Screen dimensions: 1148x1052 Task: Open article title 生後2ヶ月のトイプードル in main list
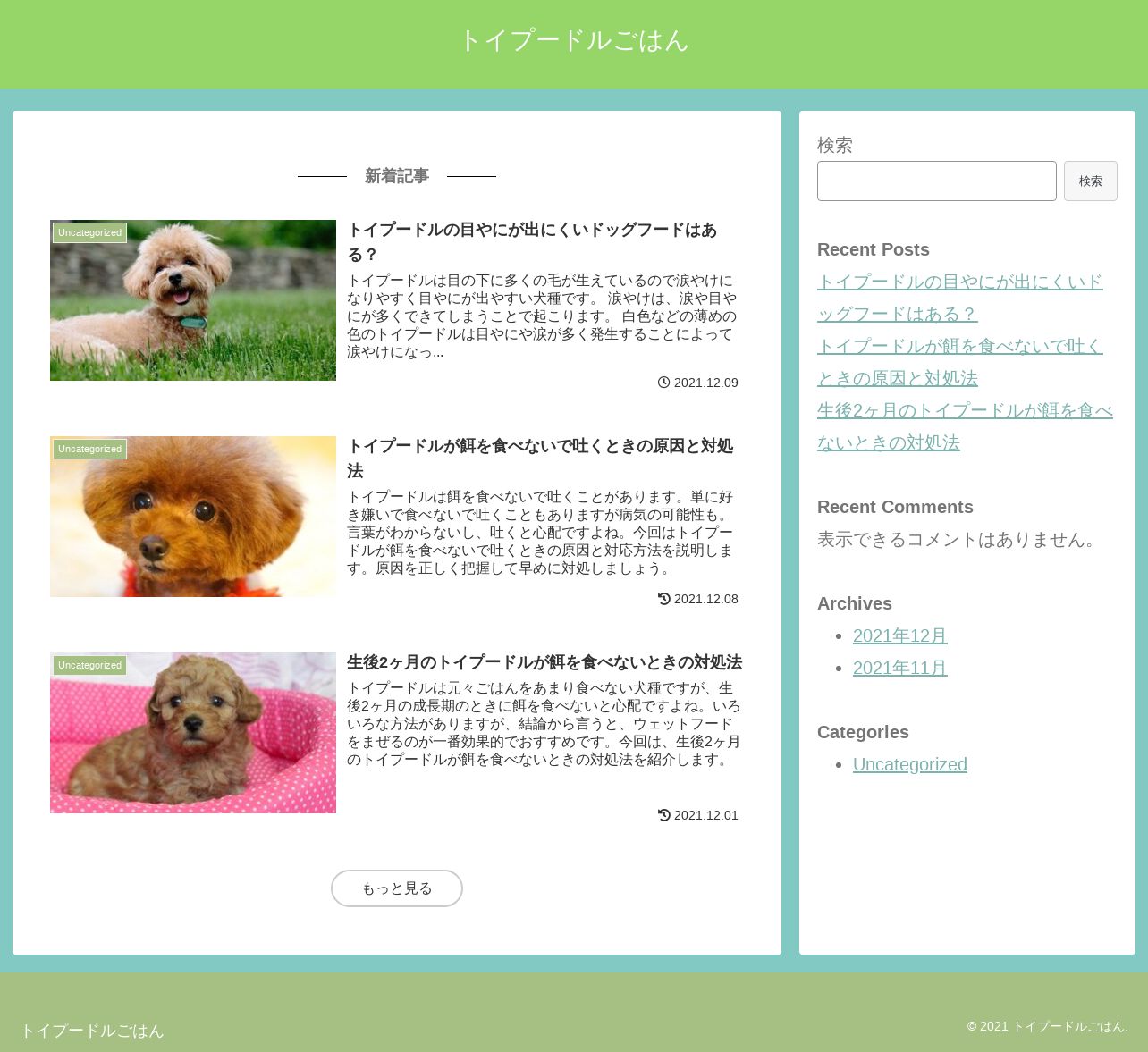tap(544, 662)
